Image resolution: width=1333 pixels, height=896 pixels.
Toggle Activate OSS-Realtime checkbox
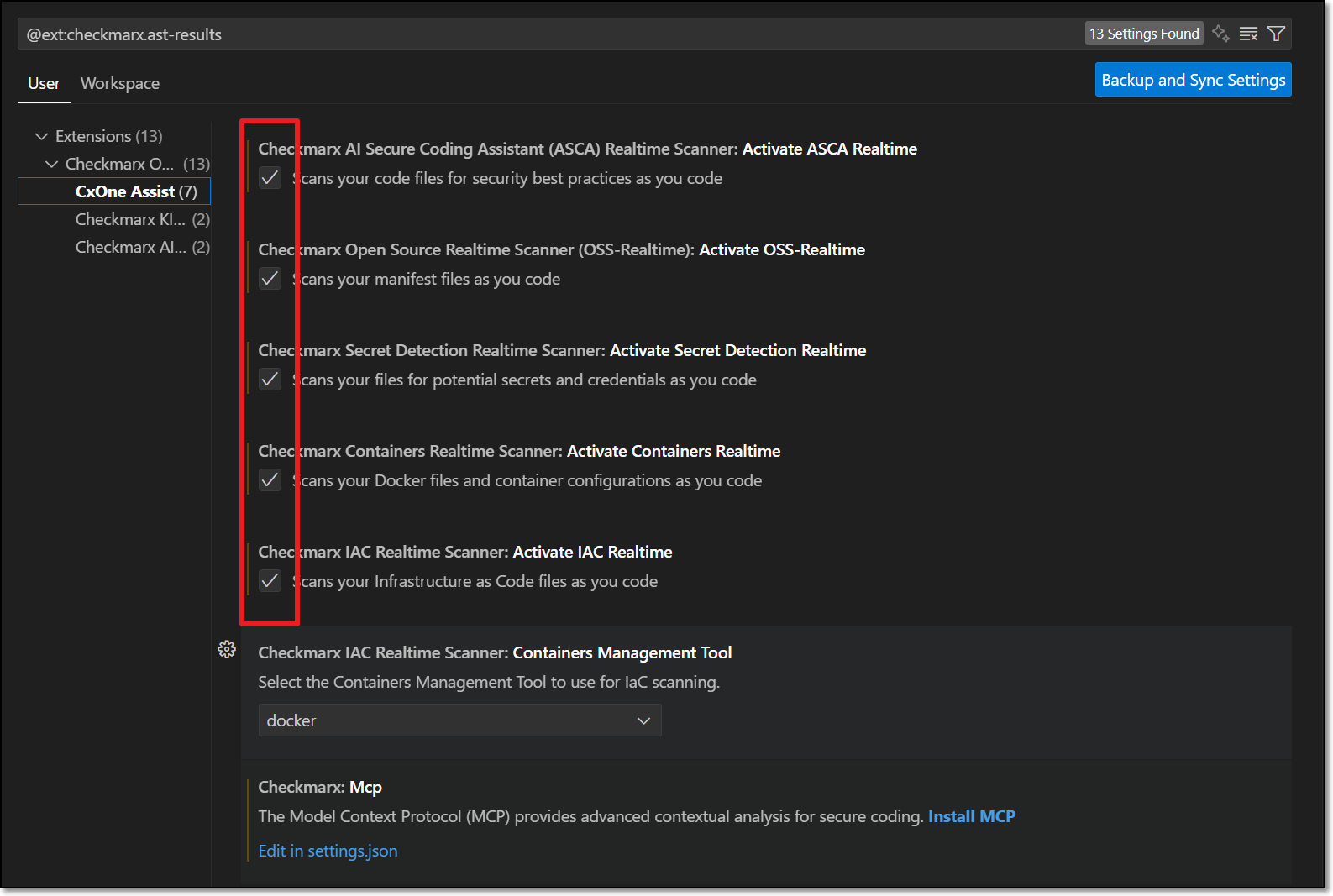pos(270,279)
